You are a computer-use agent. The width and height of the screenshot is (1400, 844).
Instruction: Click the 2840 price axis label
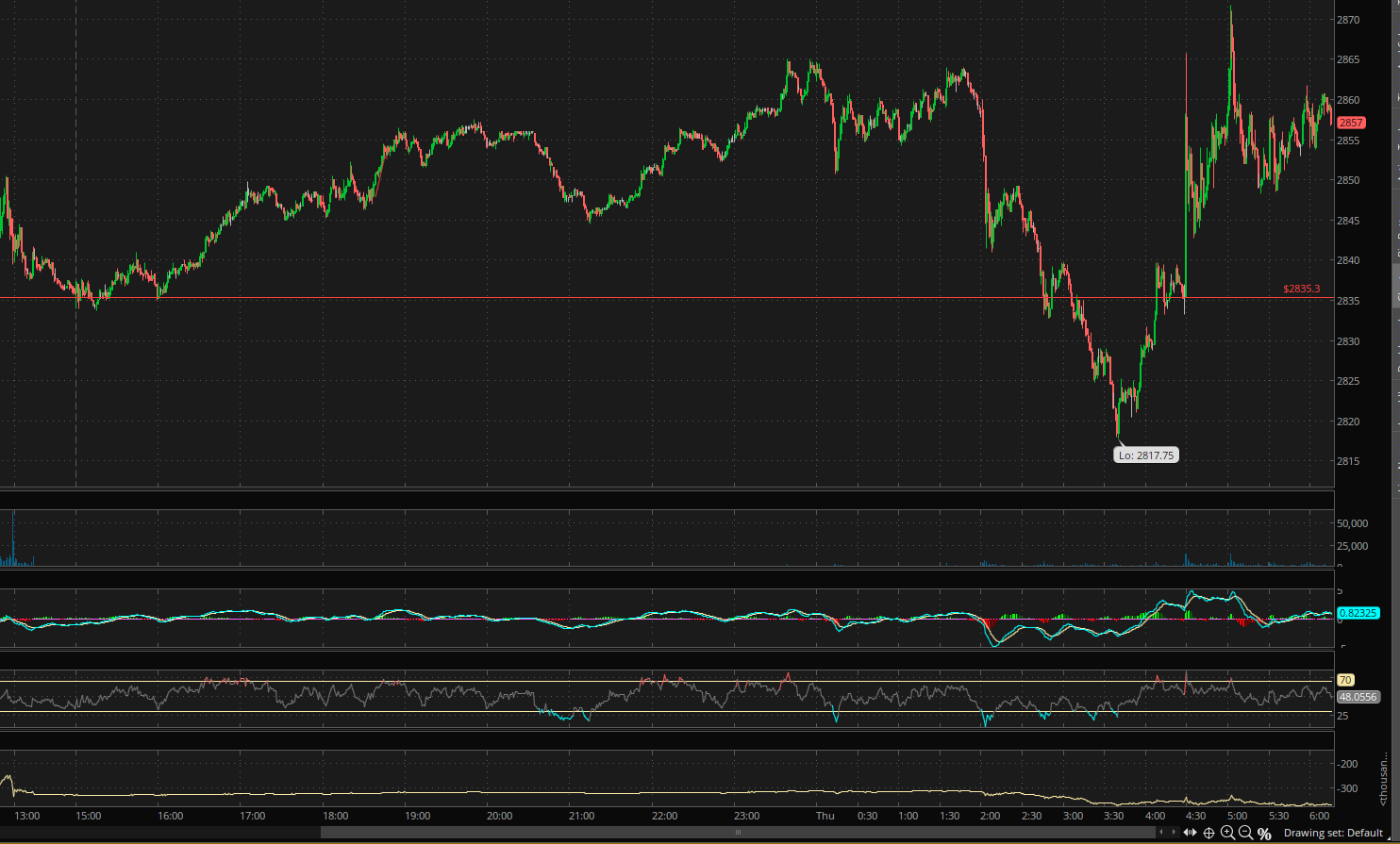pos(1348,261)
